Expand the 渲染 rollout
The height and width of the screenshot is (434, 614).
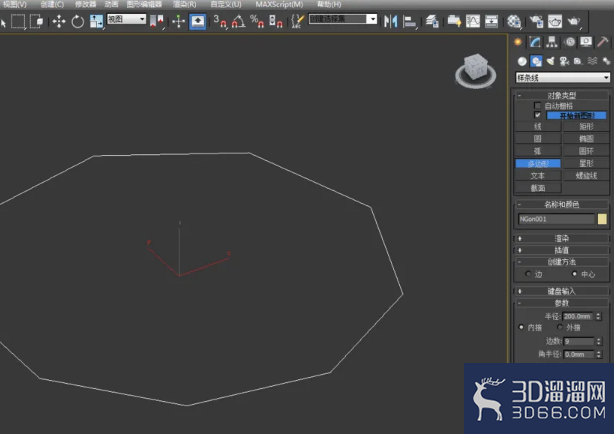pos(562,238)
